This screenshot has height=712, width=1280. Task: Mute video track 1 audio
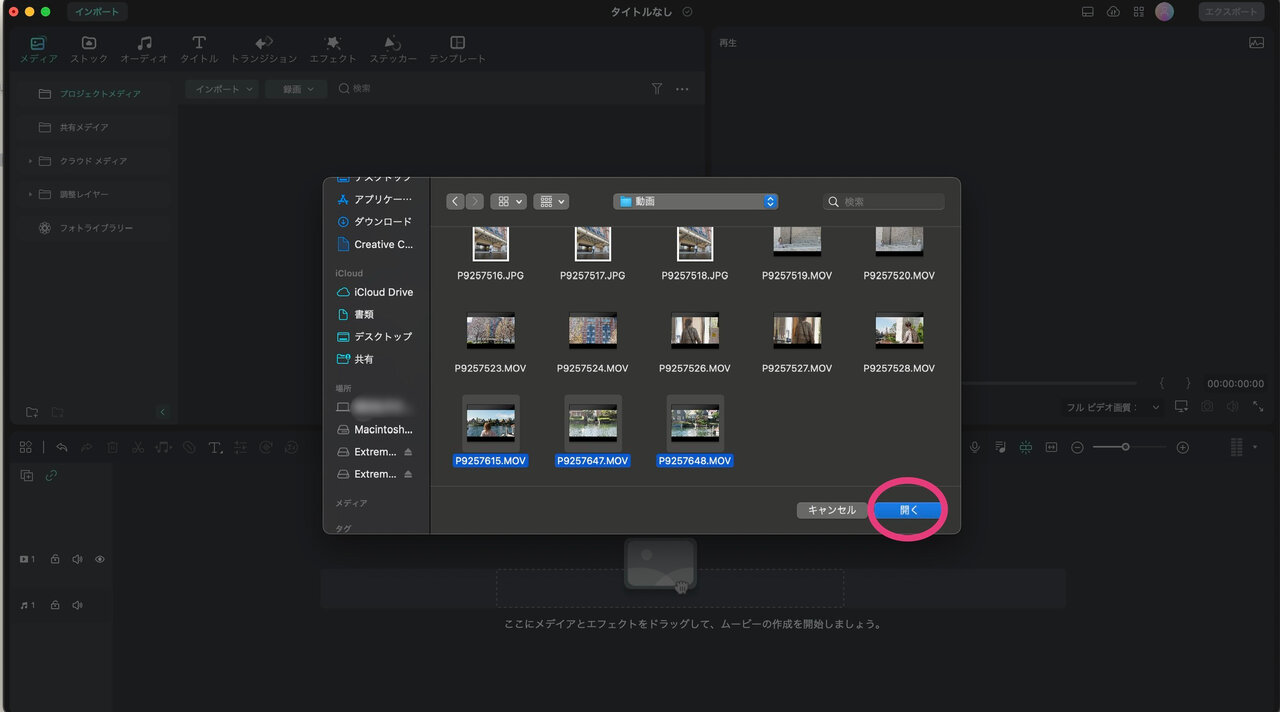77,560
